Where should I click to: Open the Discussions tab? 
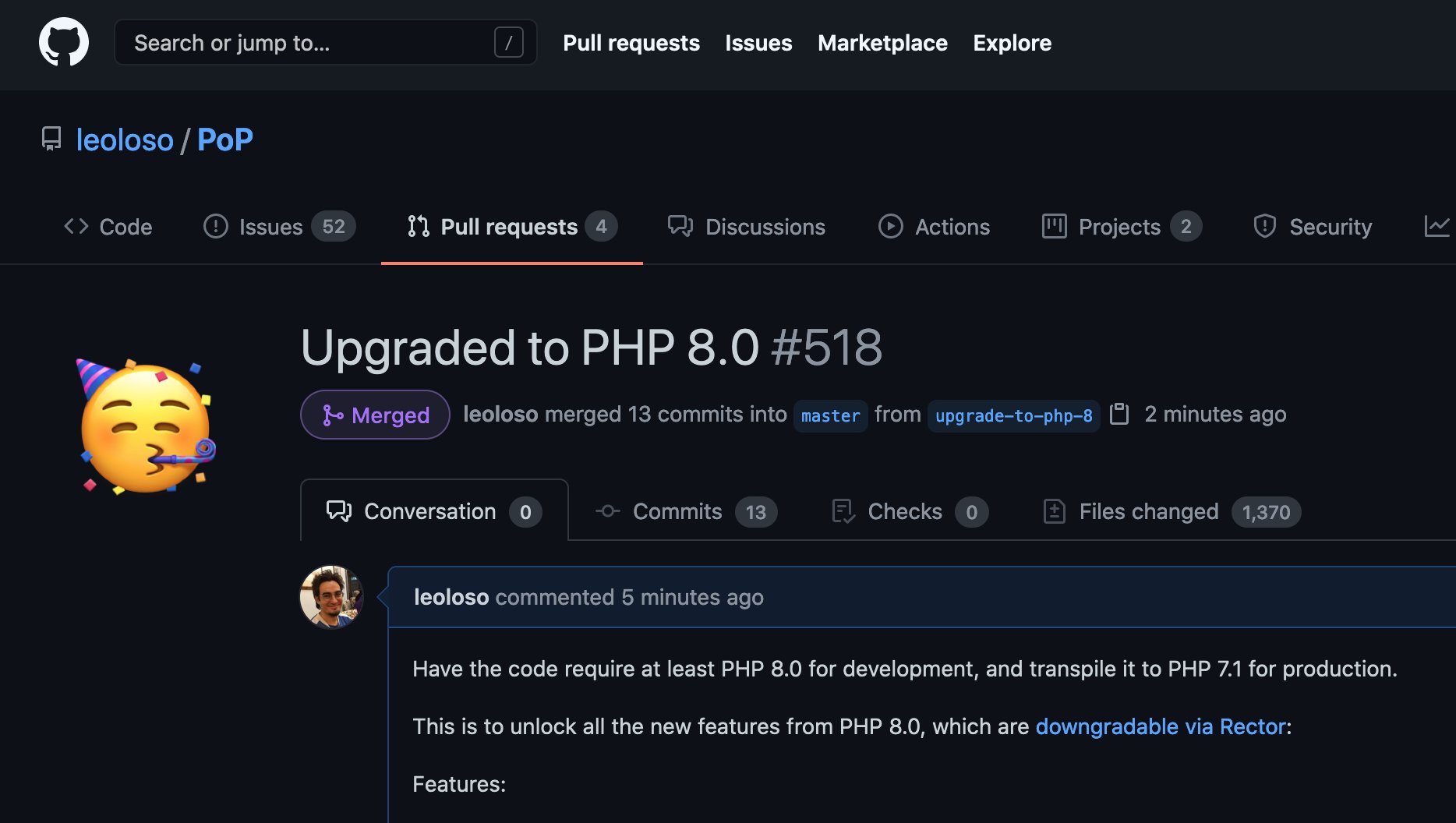point(747,227)
